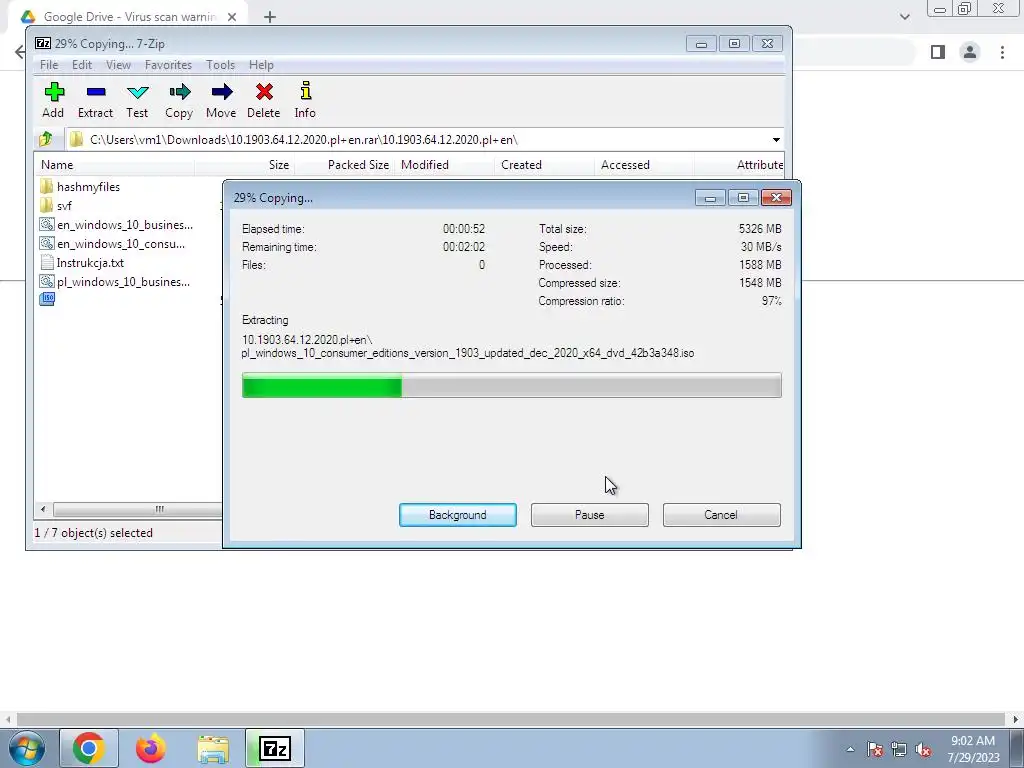
Task: Show hidden tray icons arrow
Action: [x=850, y=749]
